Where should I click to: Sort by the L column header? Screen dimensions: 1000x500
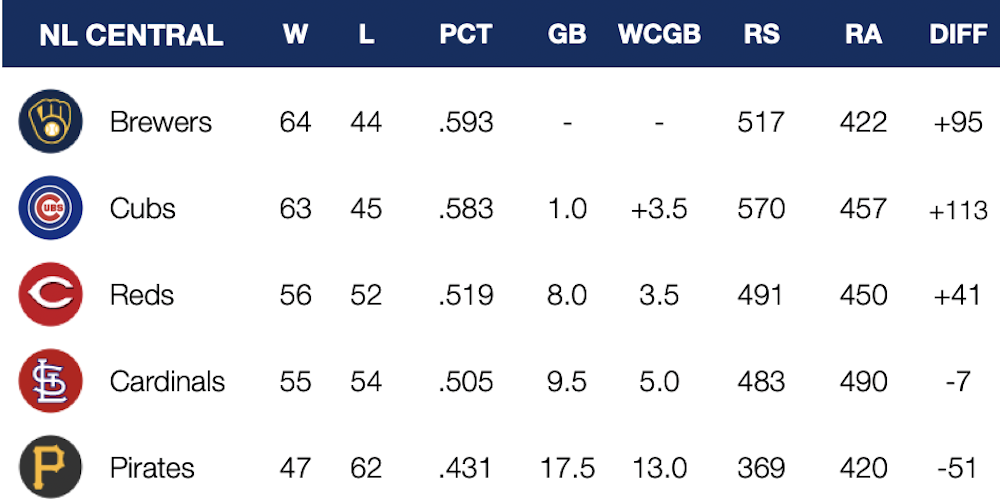(366, 35)
